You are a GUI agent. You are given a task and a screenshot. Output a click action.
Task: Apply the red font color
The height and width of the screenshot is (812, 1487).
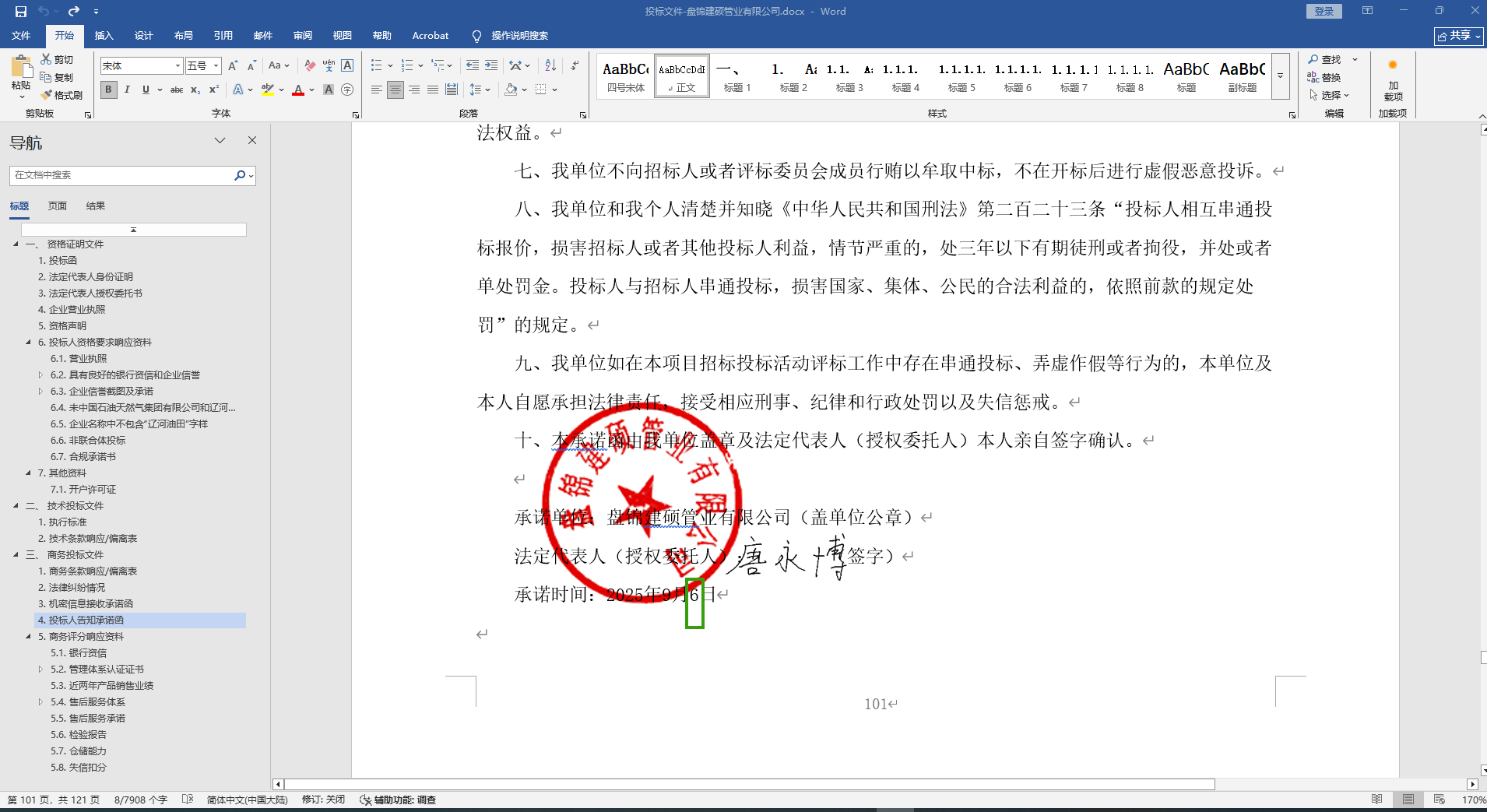(x=298, y=90)
